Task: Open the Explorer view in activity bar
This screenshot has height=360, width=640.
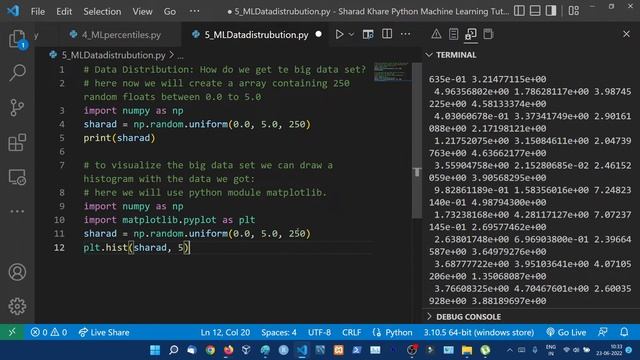Action: pos(17,39)
